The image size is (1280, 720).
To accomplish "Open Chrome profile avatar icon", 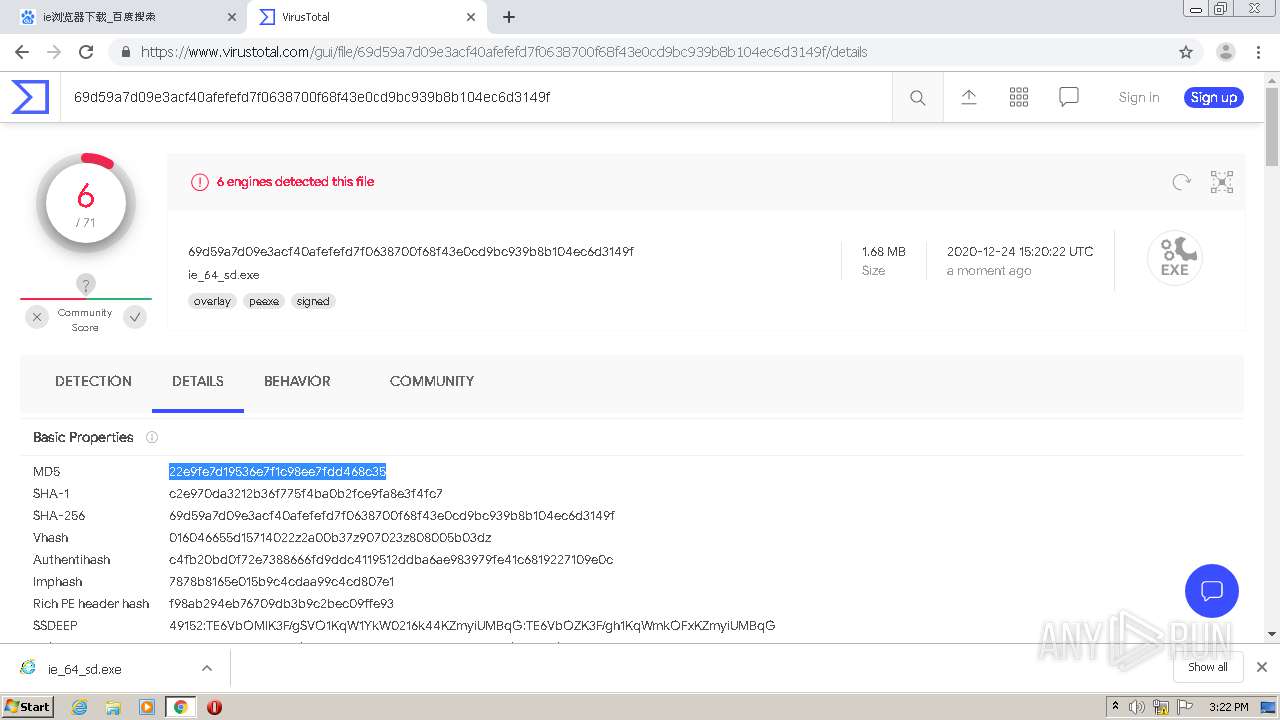I will pos(1226,52).
